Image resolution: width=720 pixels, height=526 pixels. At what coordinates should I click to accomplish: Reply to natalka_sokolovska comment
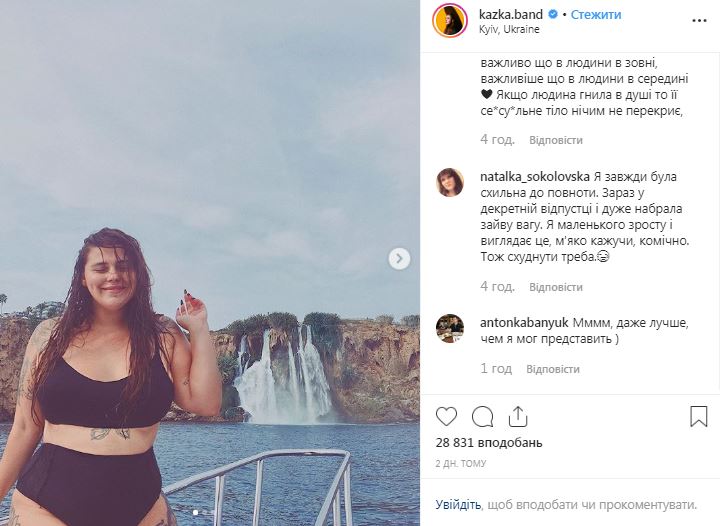click(x=555, y=287)
